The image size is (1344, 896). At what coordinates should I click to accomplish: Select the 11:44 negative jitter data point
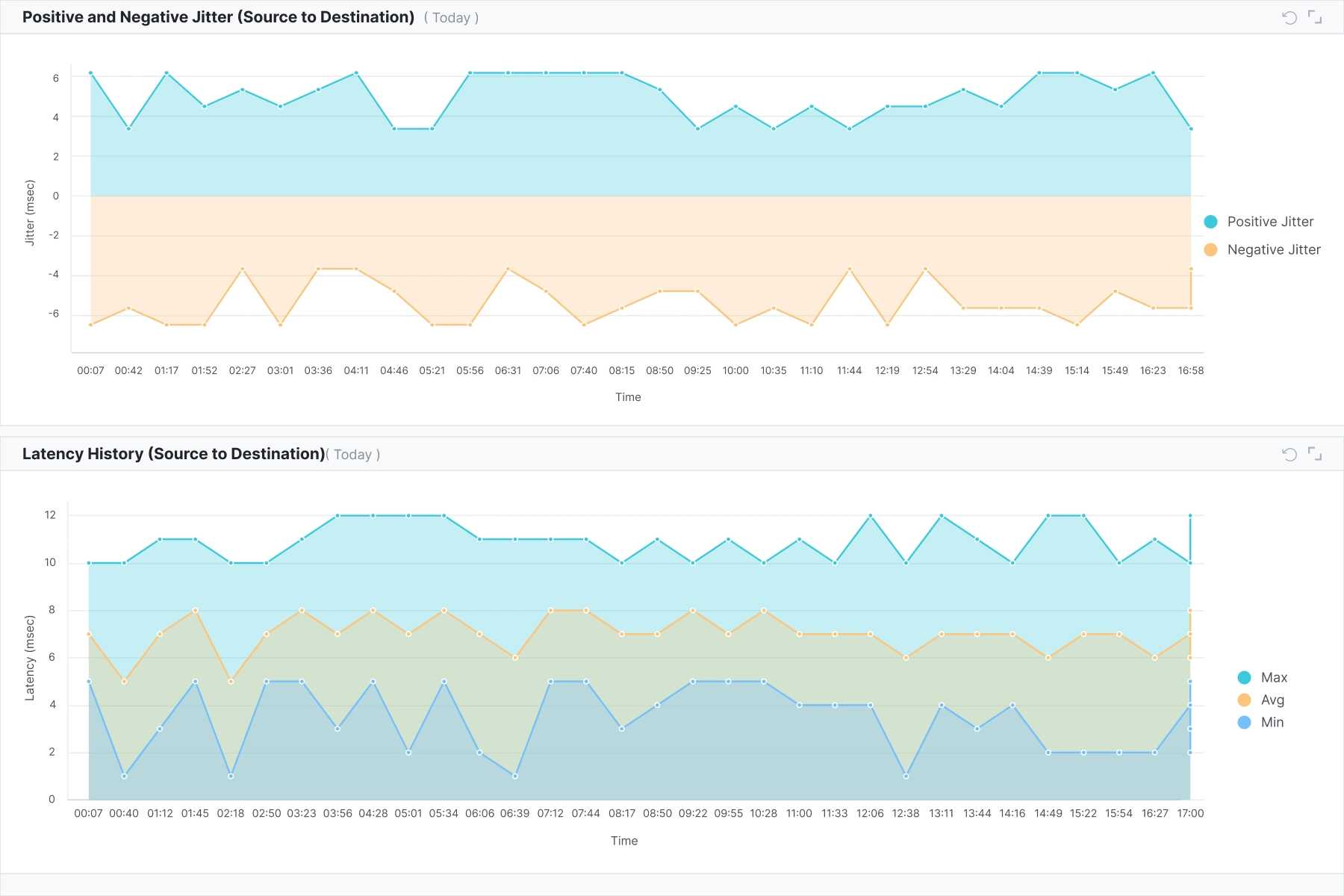(x=850, y=269)
